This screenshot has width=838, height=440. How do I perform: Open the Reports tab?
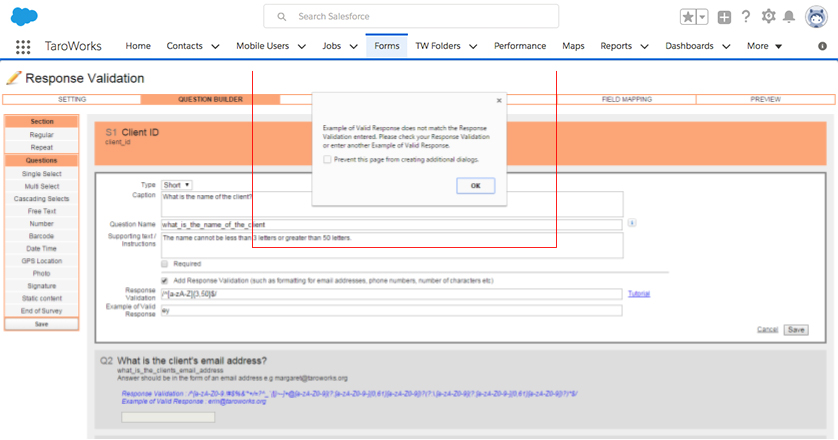pyautogui.click(x=616, y=46)
